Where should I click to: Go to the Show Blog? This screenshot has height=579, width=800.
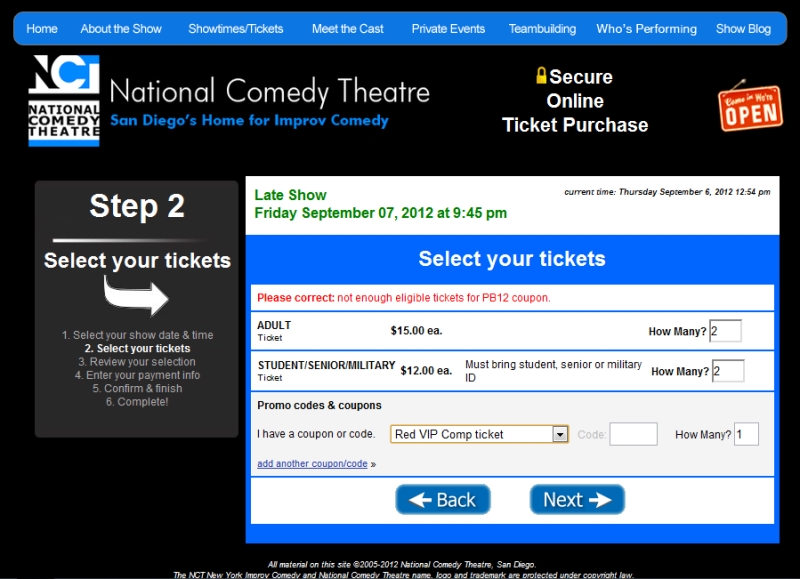point(743,29)
